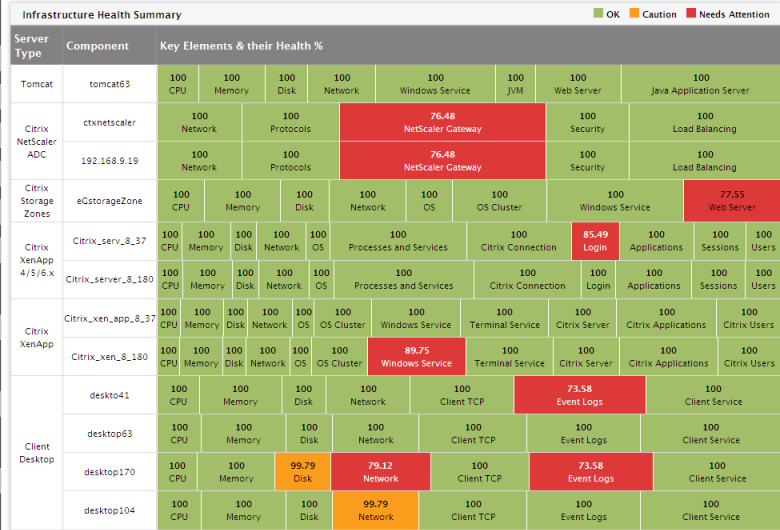Viewport: 780px width, 530px height.
Task: Click desktop170's Memory tile
Action: (x=236, y=472)
